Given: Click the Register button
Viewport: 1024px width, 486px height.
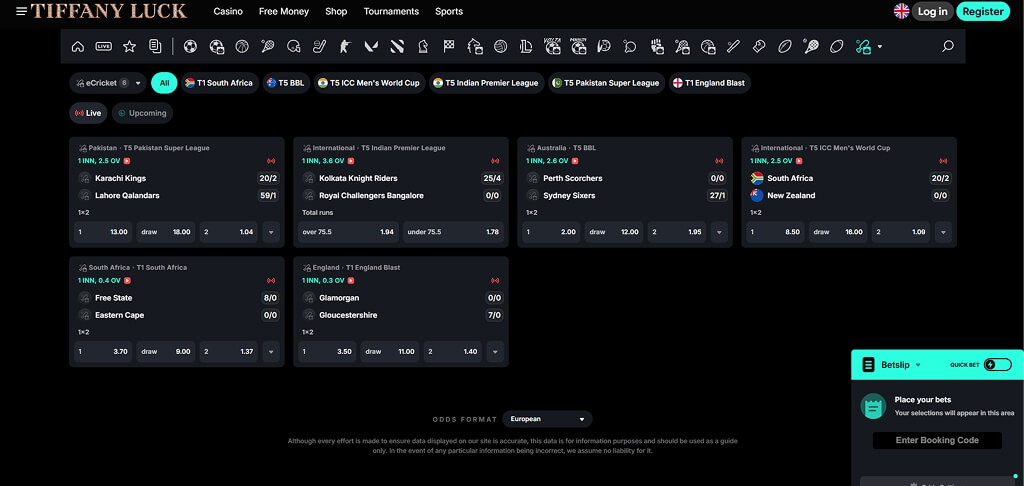Looking at the screenshot, I should click(x=983, y=11).
